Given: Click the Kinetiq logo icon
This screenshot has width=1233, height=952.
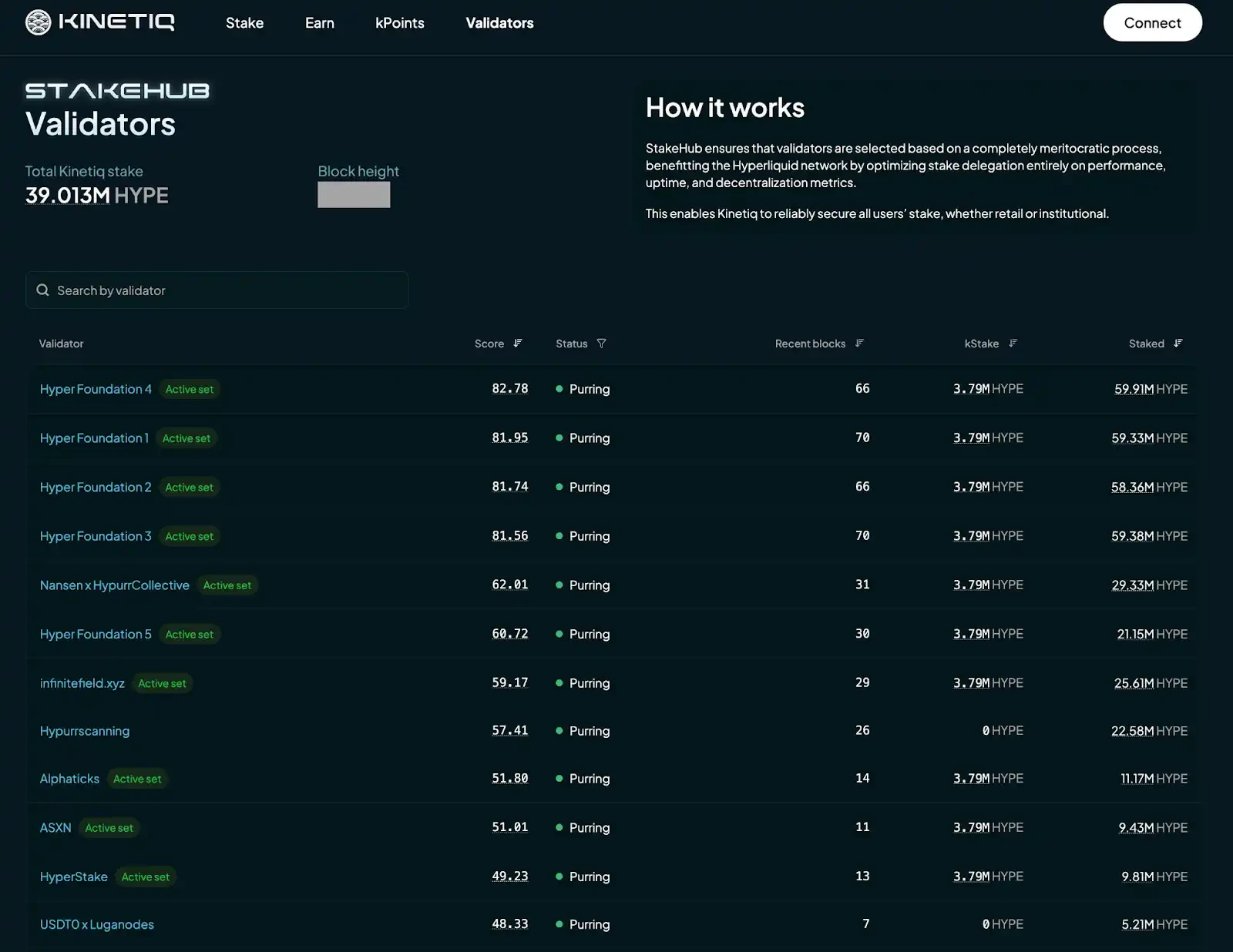Looking at the screenshot, I should tap(35, 22).
